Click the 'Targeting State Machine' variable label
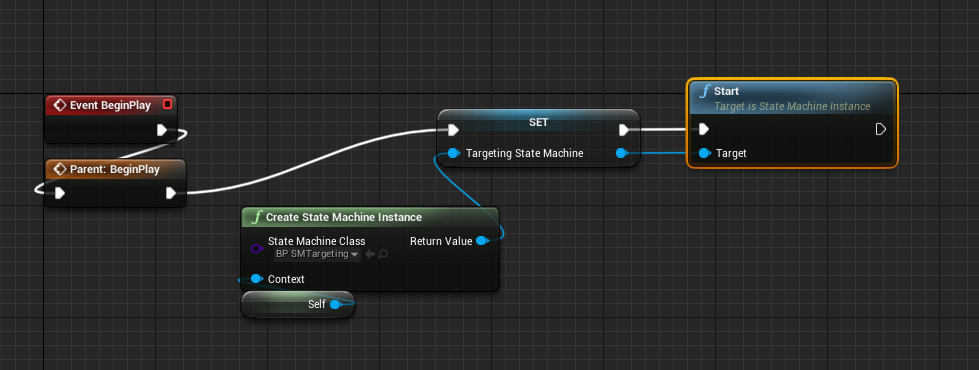The image size is (979, 370). tap(524, 153)
